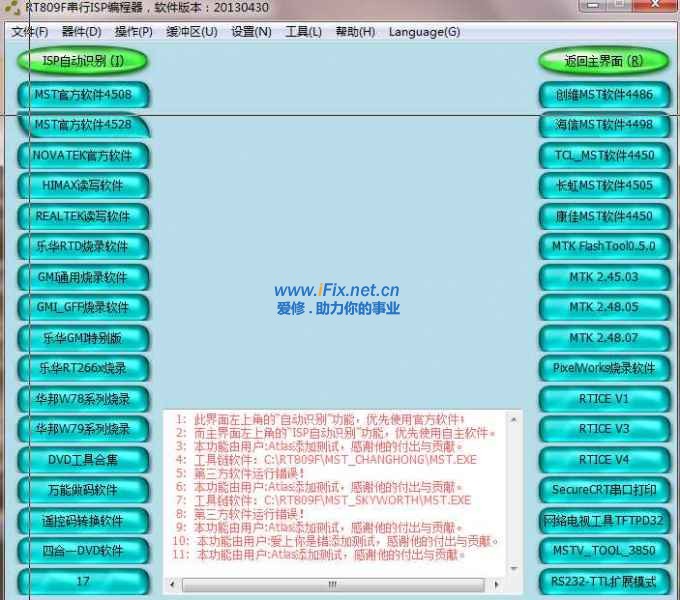Open 遥控码转换软件

83,521
